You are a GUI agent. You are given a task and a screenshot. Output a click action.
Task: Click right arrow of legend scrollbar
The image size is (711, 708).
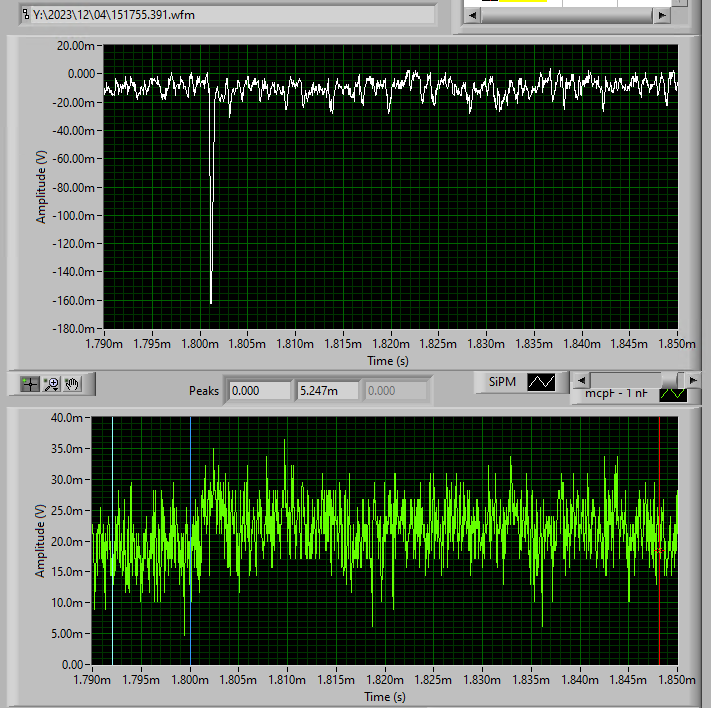point(693,379)
